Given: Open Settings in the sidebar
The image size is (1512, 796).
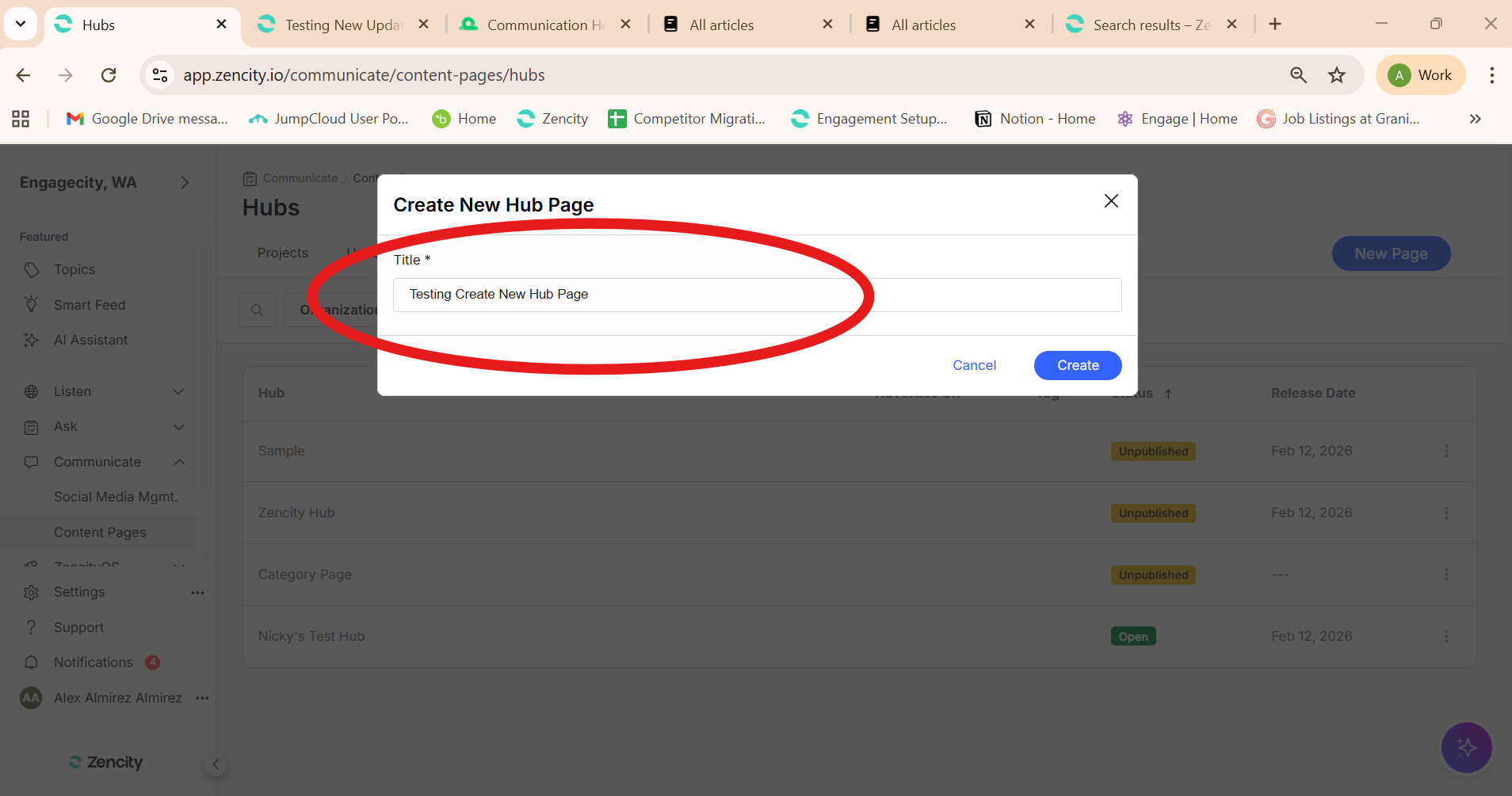Looking at the screenshot, I should (79, 592).
